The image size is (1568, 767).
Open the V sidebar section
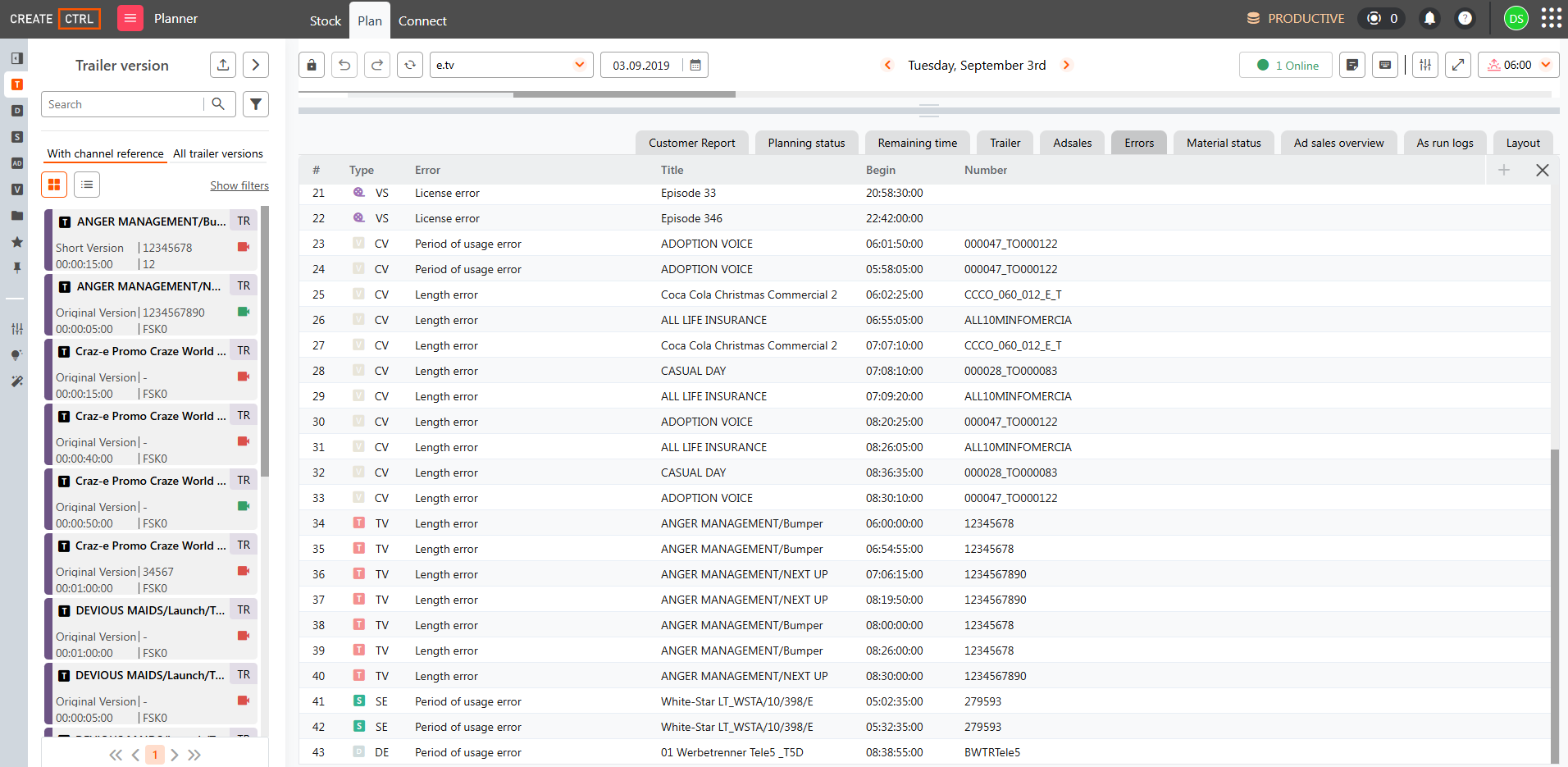pyautogui.click(x=17, y=189)
